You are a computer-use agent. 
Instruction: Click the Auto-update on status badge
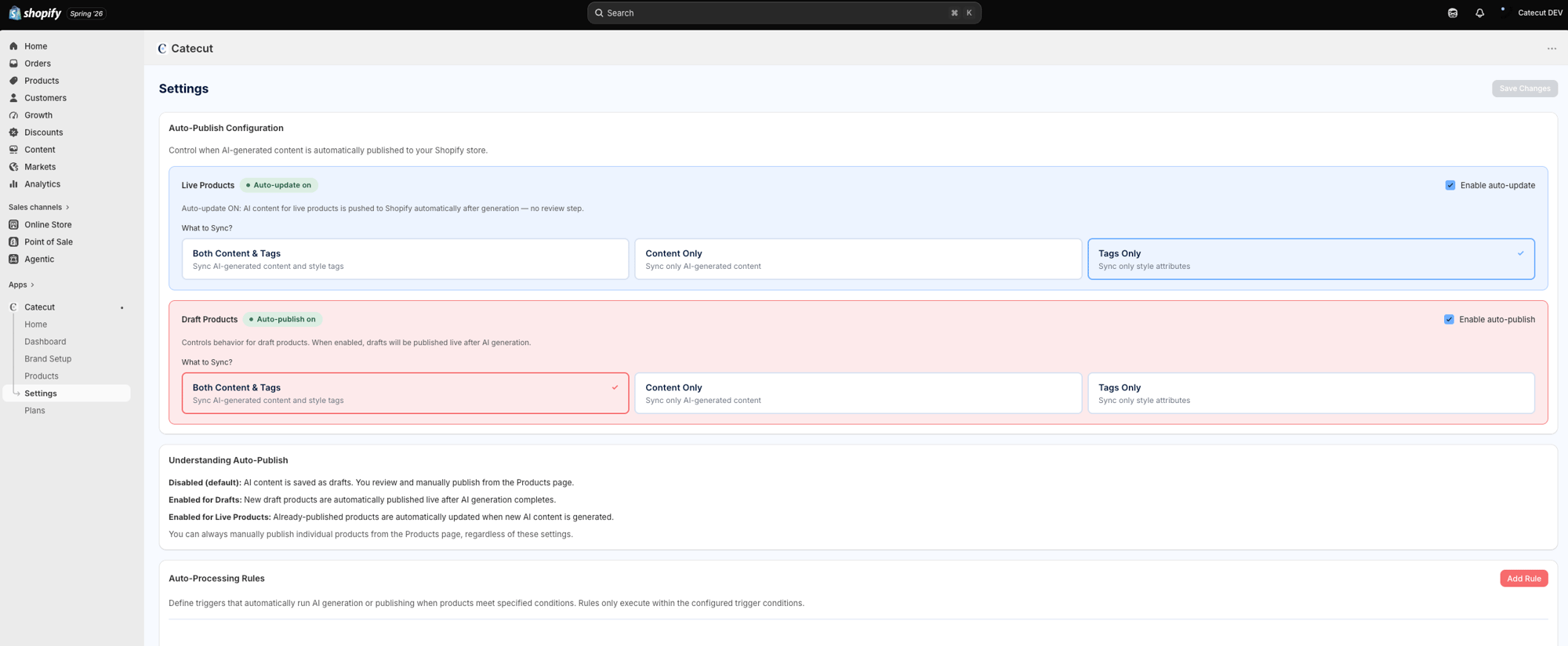click(x=278, y=185)
